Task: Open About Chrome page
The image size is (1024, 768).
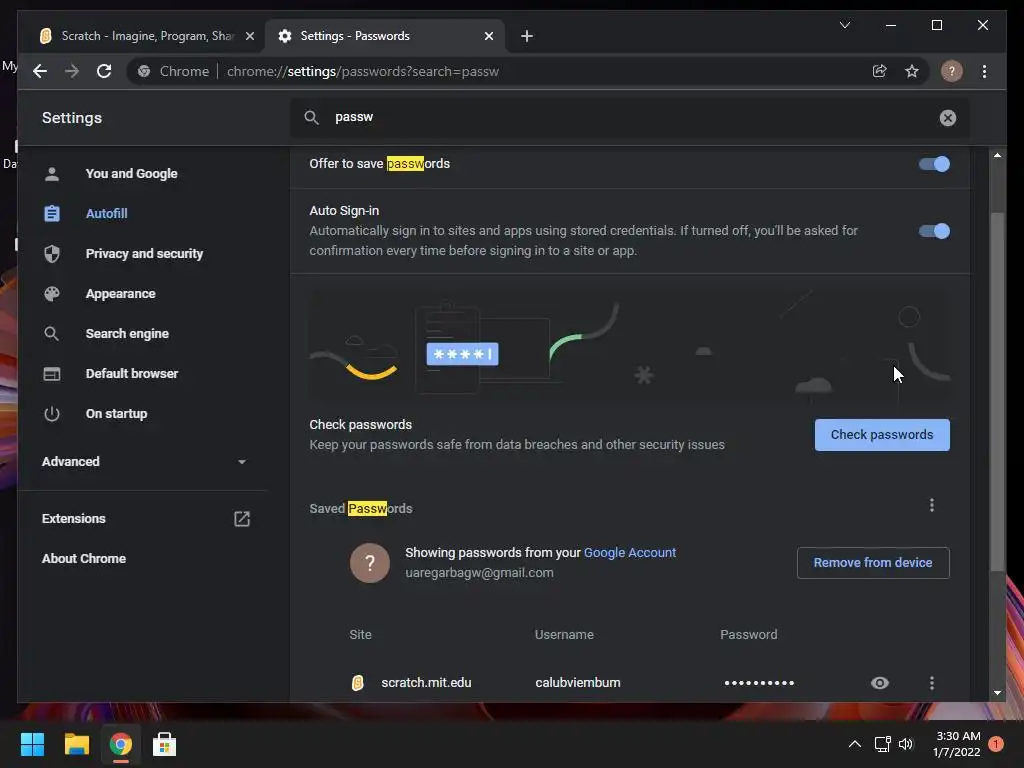Action: [84, 558]
